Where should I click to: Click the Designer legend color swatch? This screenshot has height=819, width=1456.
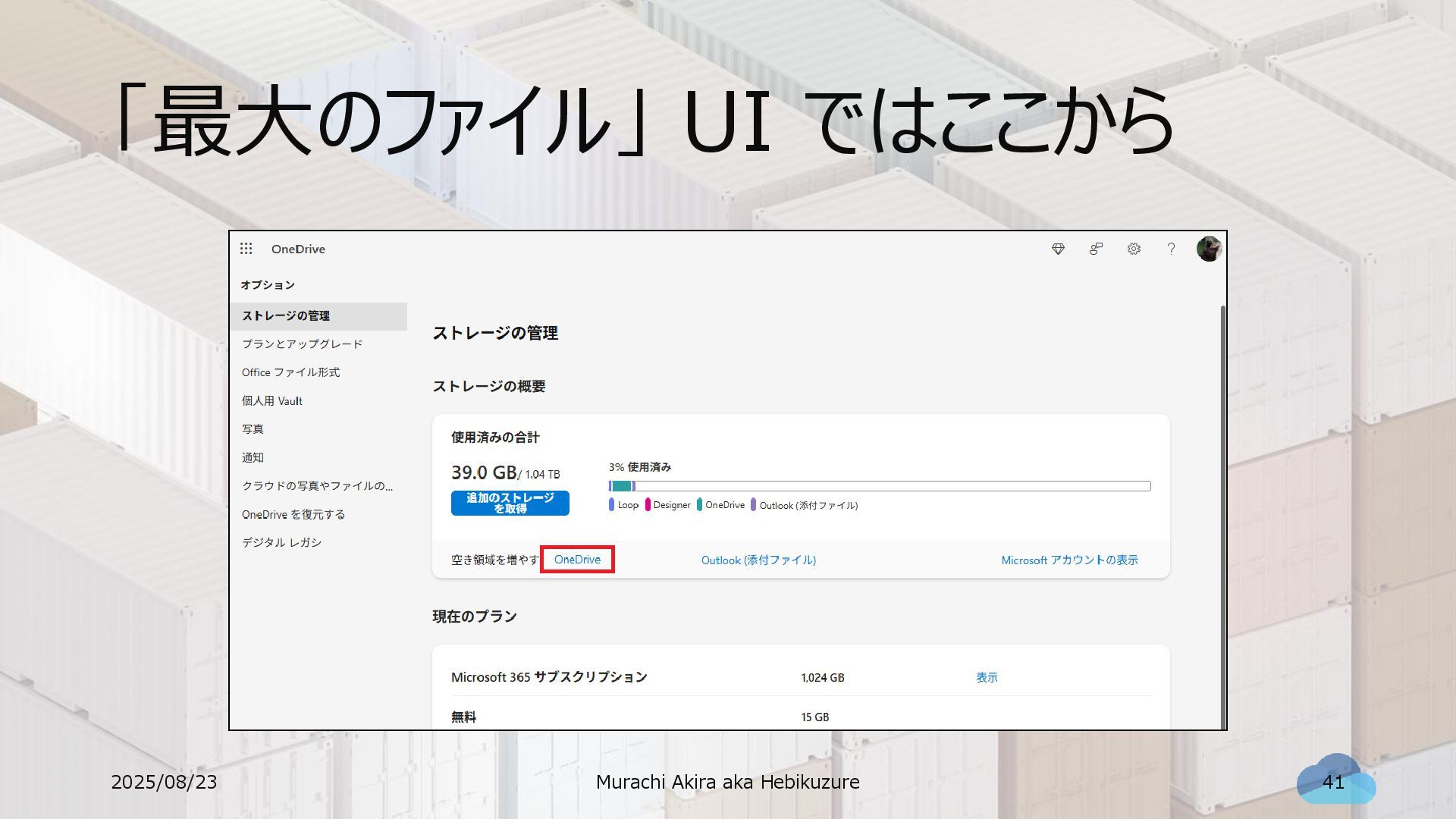[x=648, y=505]
